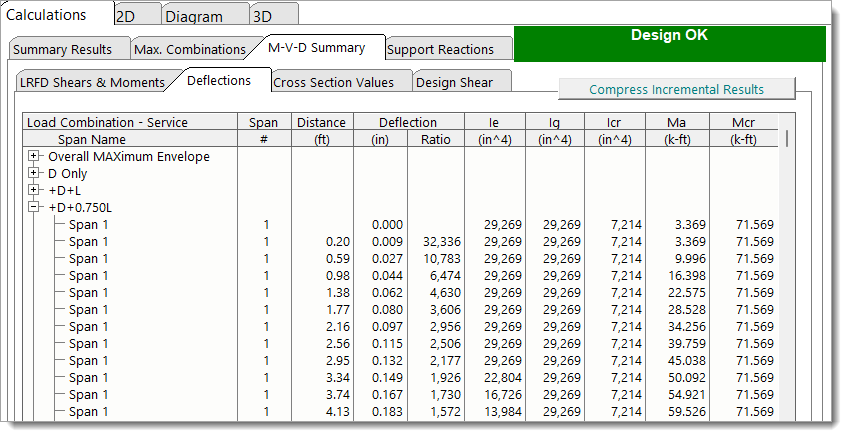
Task: Click Ma value 28.528
Action: [x=687, y=310]
